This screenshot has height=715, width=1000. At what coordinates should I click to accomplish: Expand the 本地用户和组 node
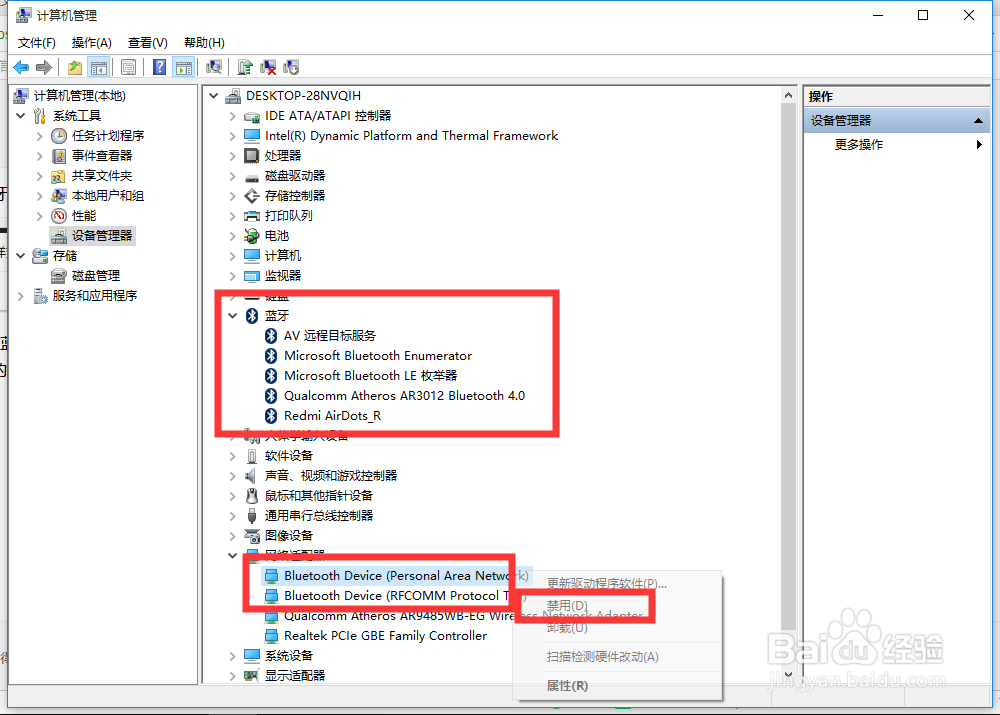click(x=40, y=196)
